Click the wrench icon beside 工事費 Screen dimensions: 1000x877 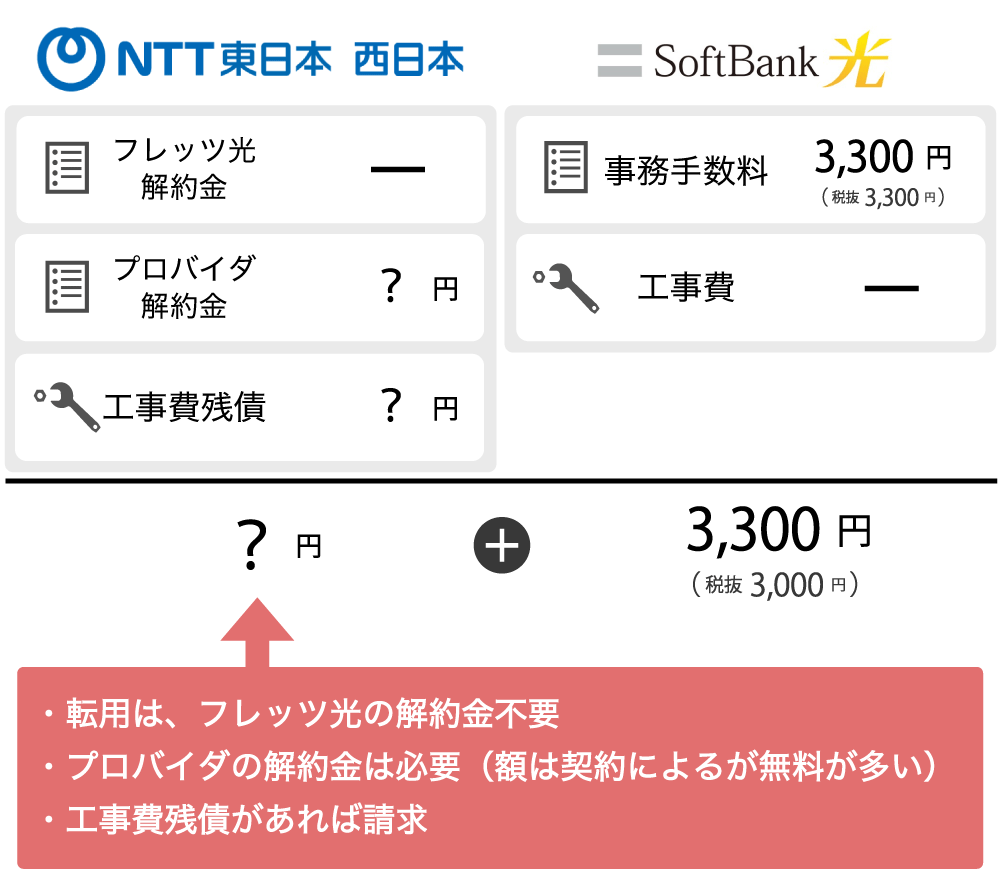pos(567,288)
